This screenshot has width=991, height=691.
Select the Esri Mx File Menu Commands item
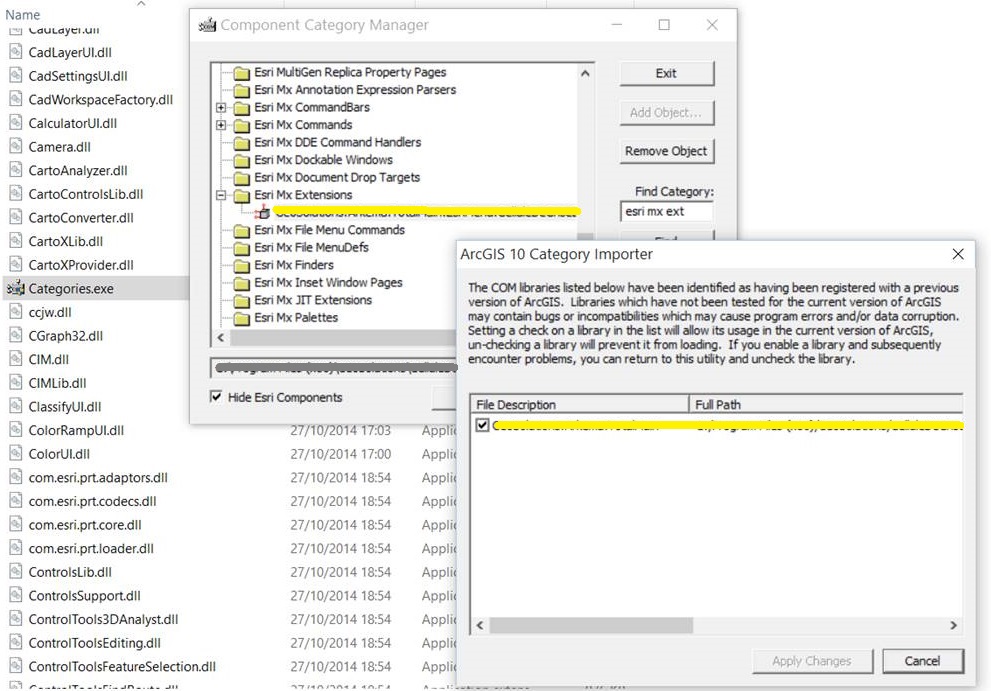click(x=329, y=230)
